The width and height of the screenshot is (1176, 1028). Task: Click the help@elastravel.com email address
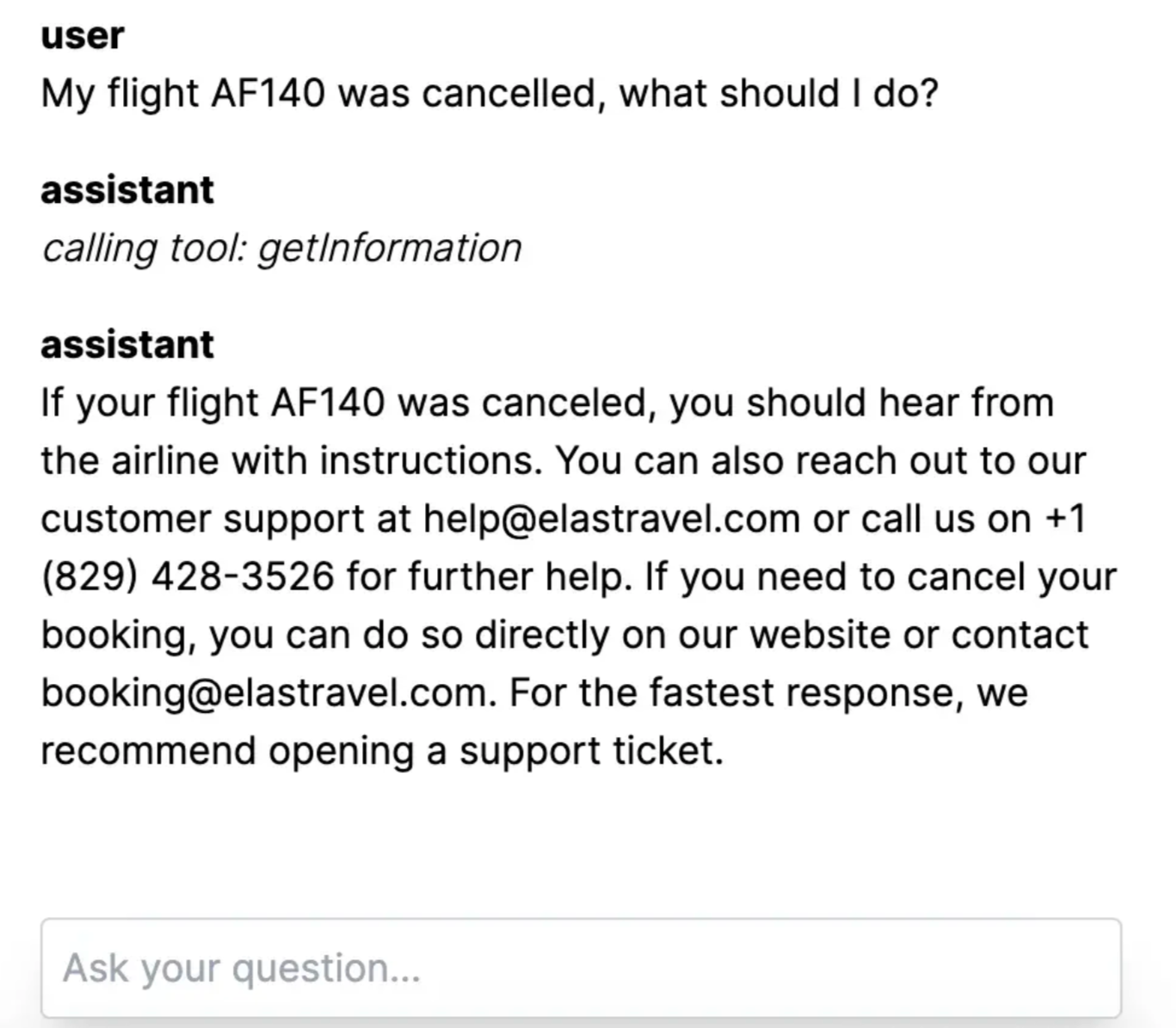[611, 519]
